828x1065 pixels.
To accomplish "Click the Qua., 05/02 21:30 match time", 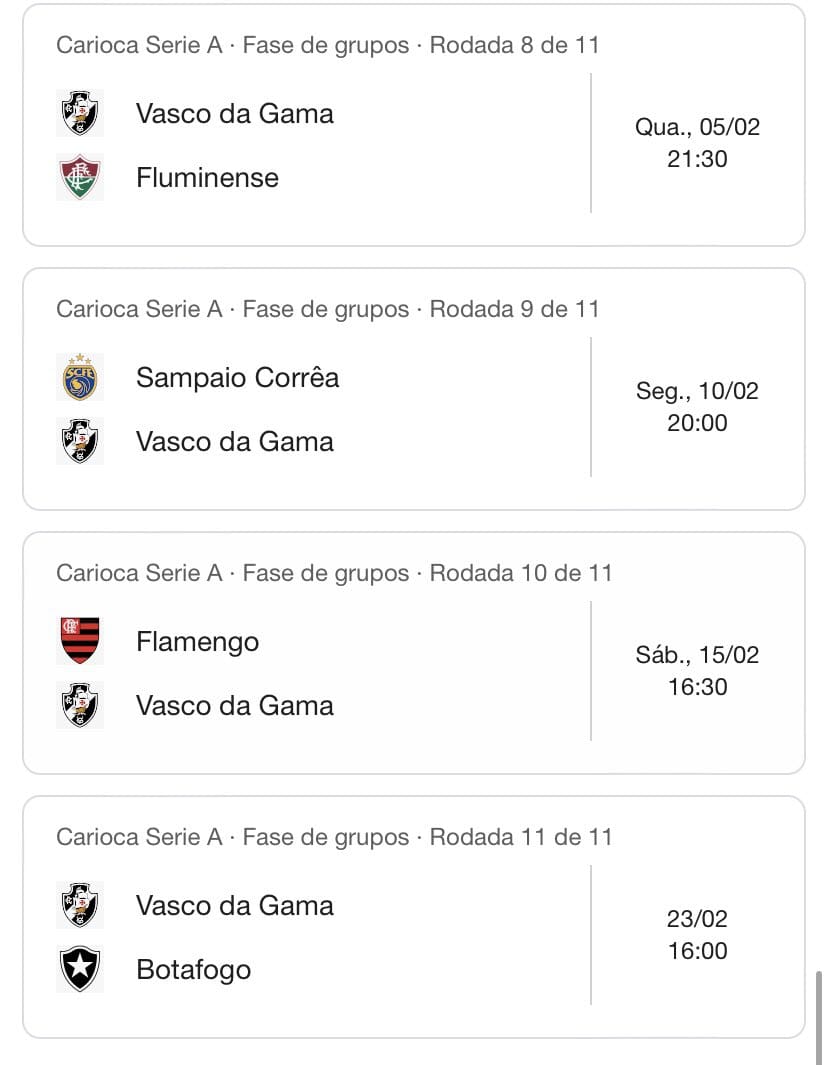I will click(x=697, y=143).
